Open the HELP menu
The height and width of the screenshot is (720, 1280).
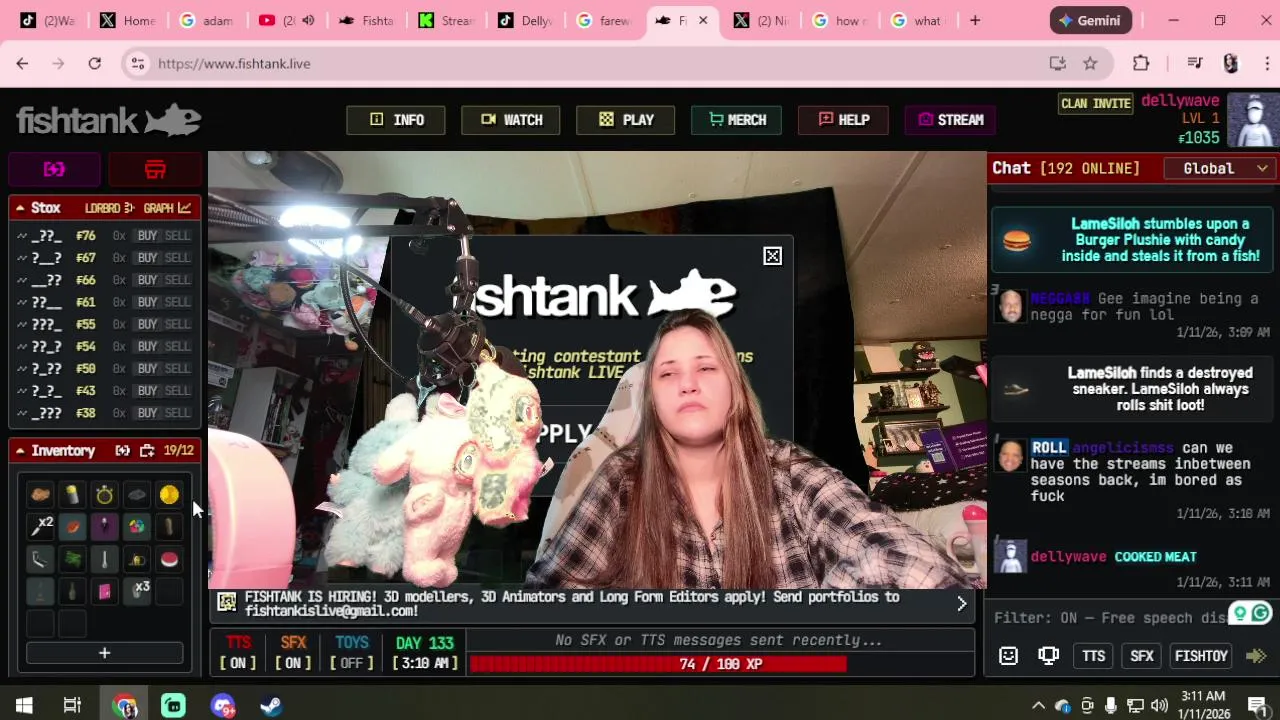coord(844,120)
